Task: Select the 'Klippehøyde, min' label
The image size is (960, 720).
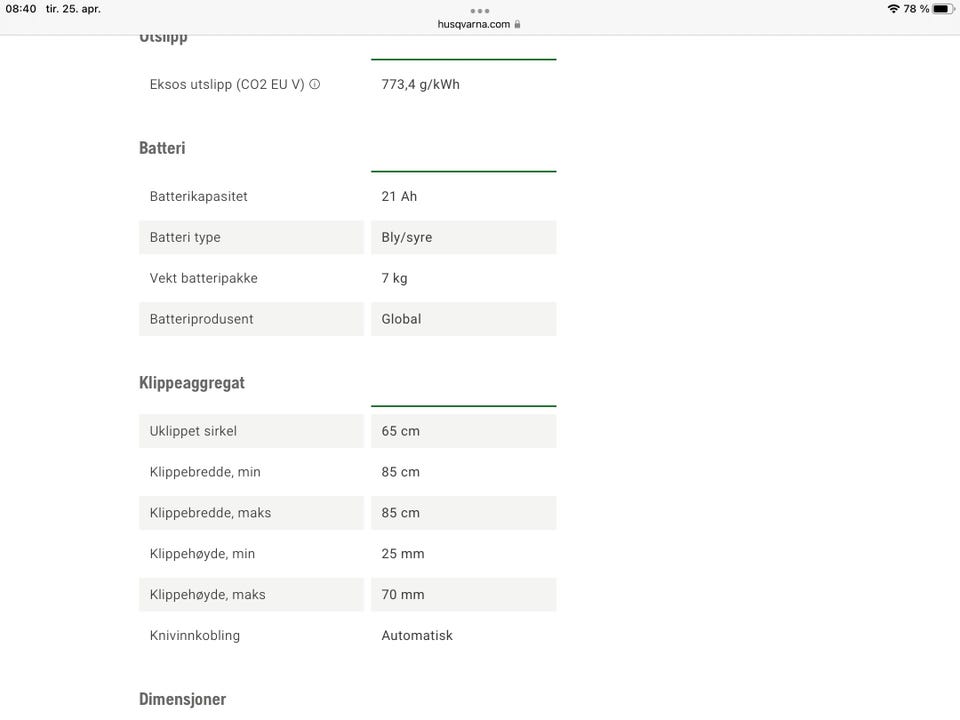Action: (x=203, y=554)
